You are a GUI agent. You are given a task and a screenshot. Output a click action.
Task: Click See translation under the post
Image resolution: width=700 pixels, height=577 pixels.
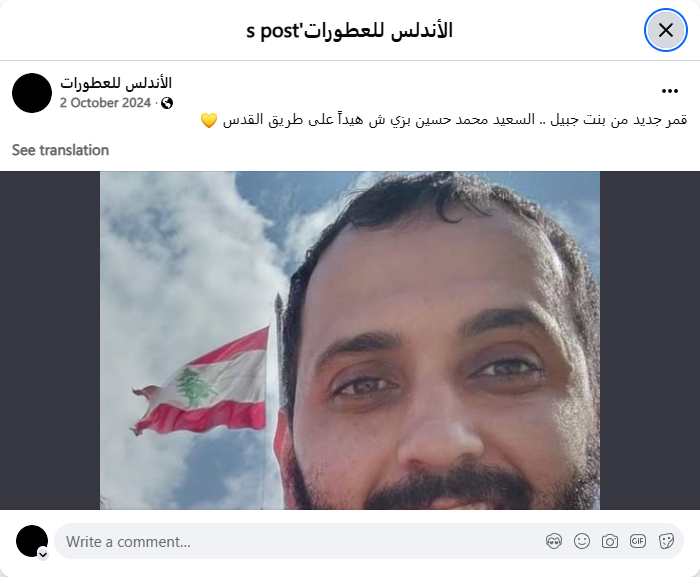(x=60, y=150)
